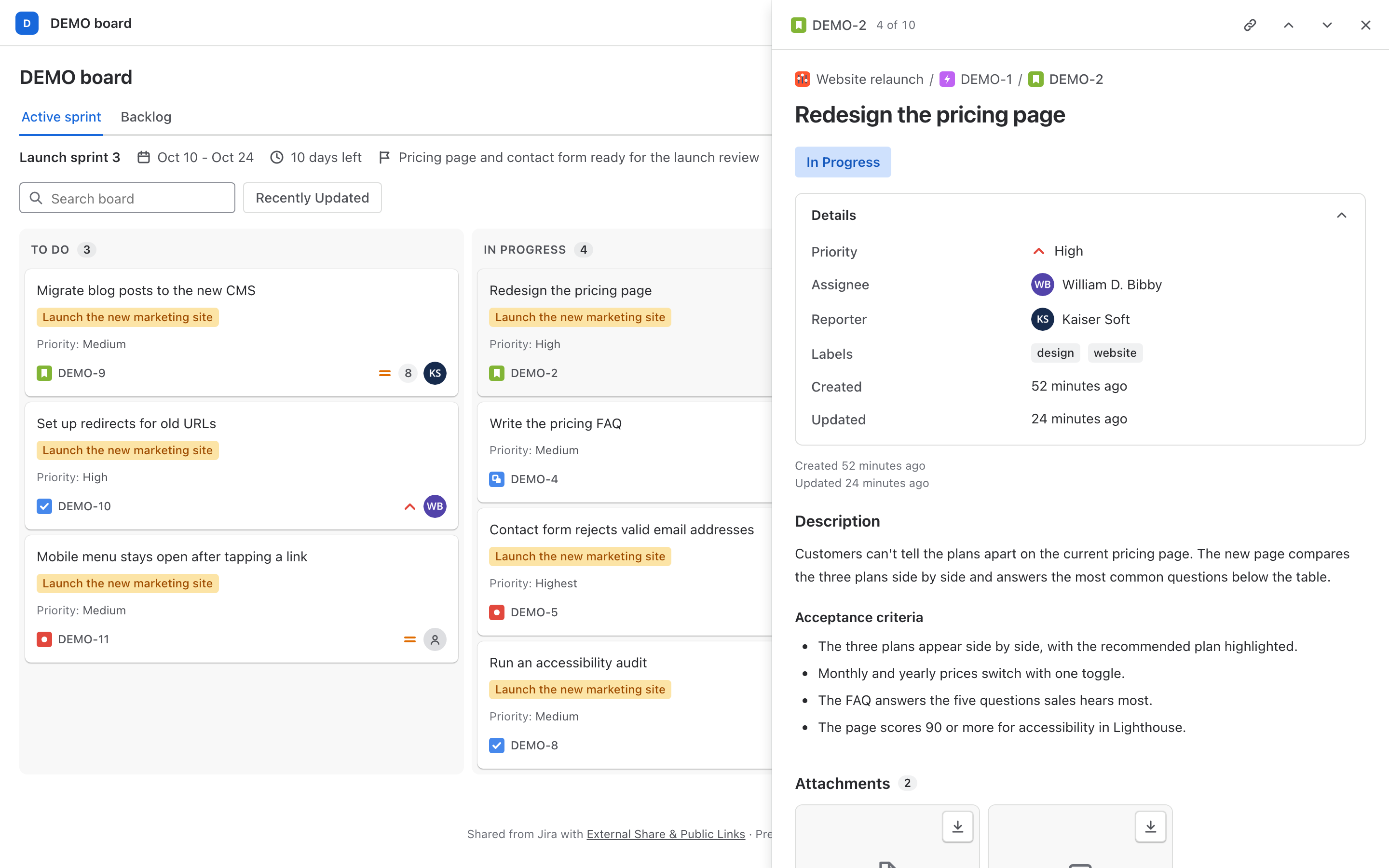Click the subtask icon beside DEMO-4
This screenshot has width=1389, height=868.
click(497, 479)
